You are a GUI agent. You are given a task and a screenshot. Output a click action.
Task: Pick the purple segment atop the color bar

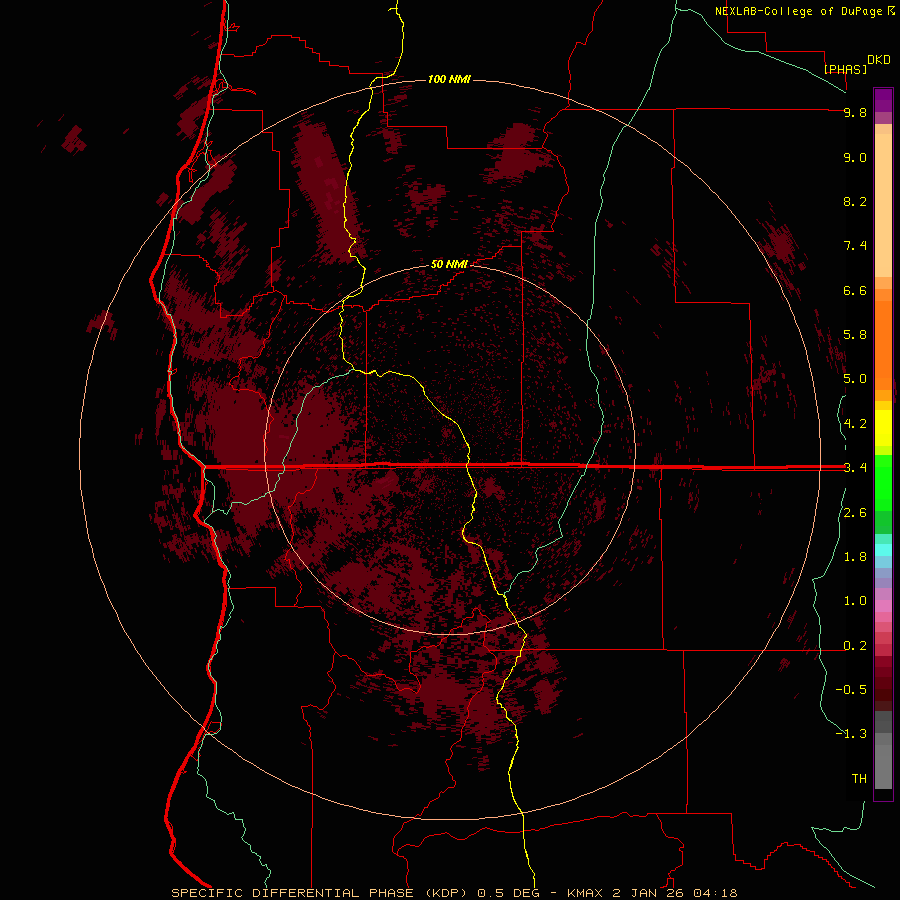click(883, 100)
